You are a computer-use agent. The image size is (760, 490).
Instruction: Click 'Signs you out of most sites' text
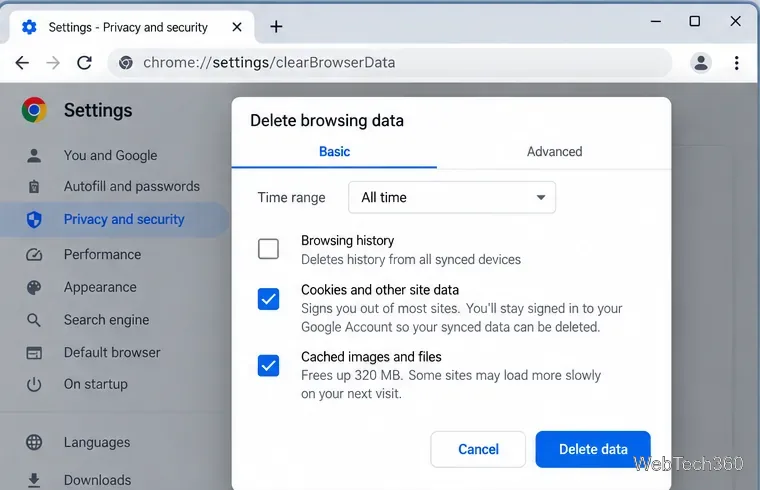coord(461,317)
